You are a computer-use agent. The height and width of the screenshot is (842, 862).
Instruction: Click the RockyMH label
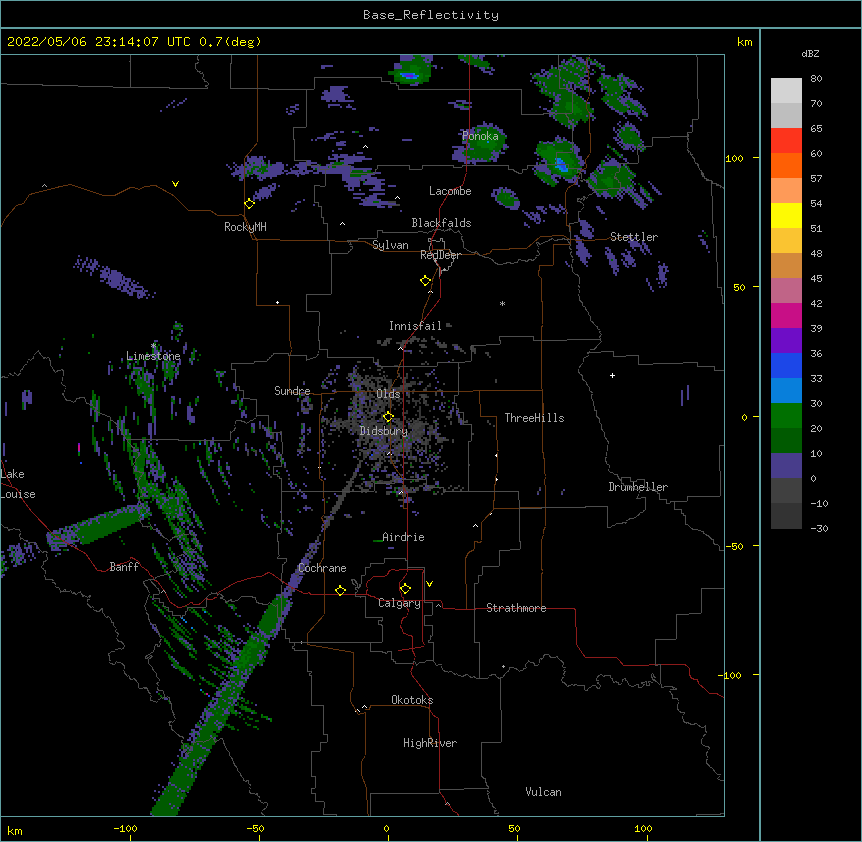[x=245, y=227]
